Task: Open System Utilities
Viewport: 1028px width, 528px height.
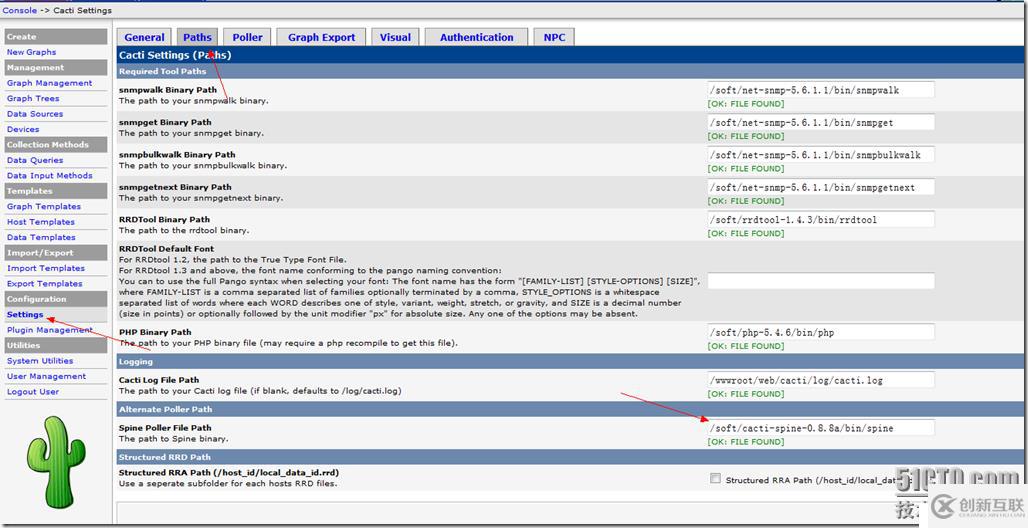Action: pos(40,361)
